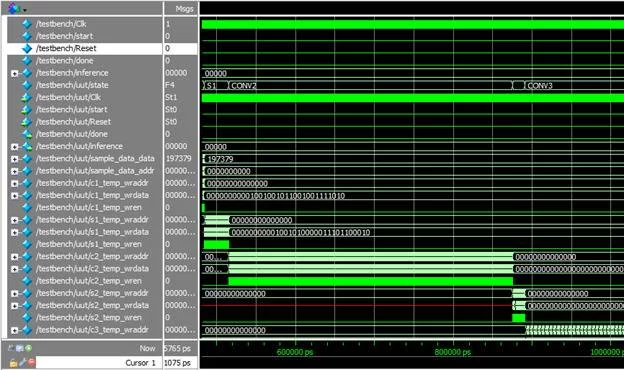Click the cursor properties wrench icon
Image resolution: width=624 pixels, height=370 pixels.
[23, 363]
